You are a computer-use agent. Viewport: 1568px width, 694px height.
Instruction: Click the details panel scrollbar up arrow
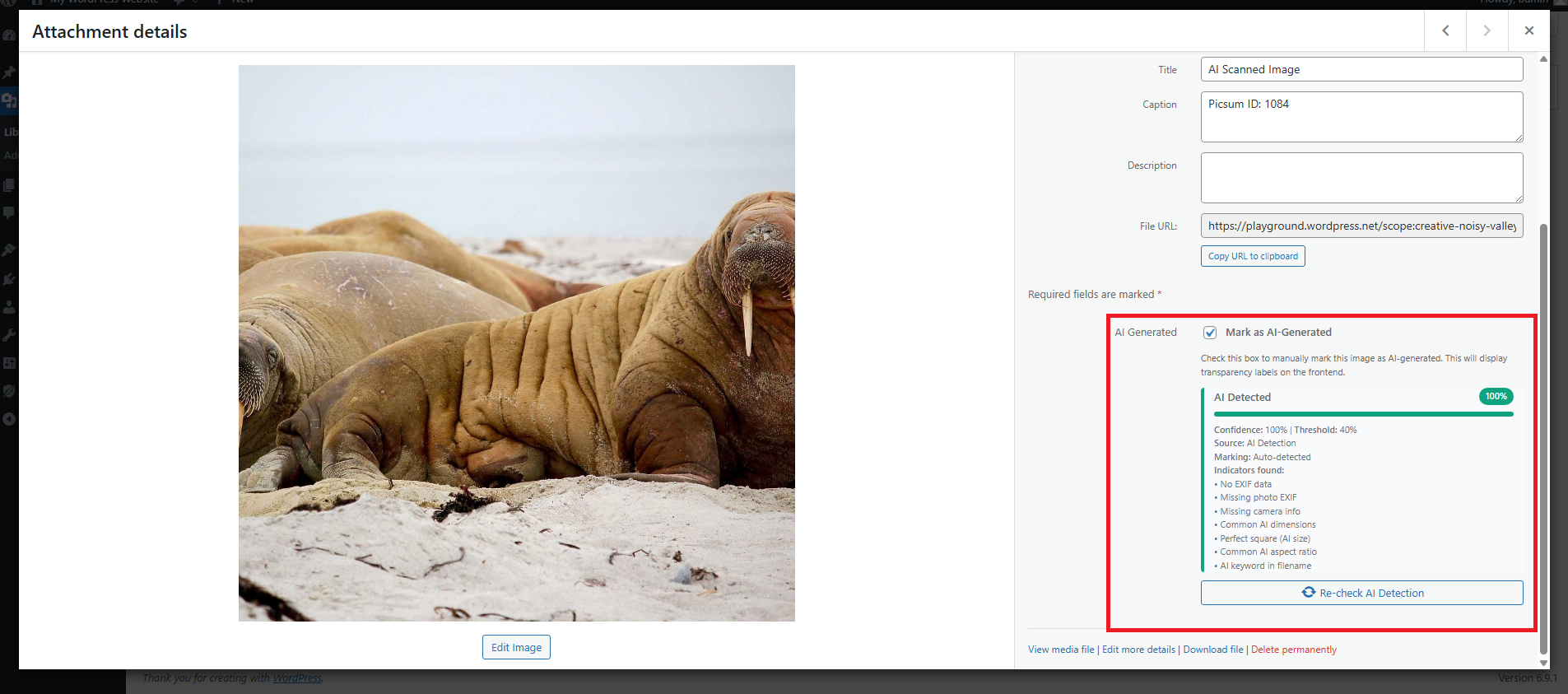1543,59
